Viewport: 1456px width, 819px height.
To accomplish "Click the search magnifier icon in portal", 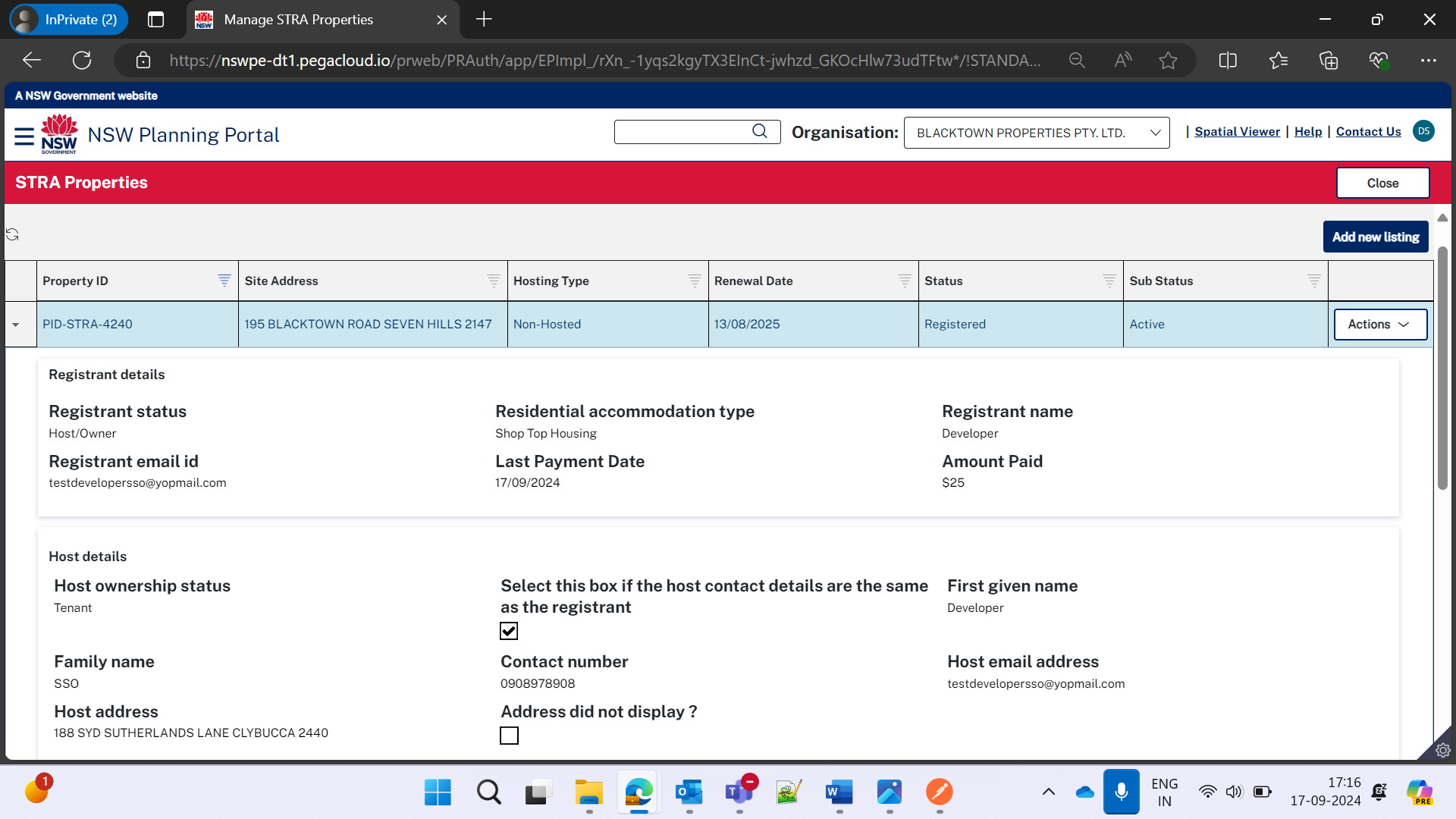I will pos(759,131).
